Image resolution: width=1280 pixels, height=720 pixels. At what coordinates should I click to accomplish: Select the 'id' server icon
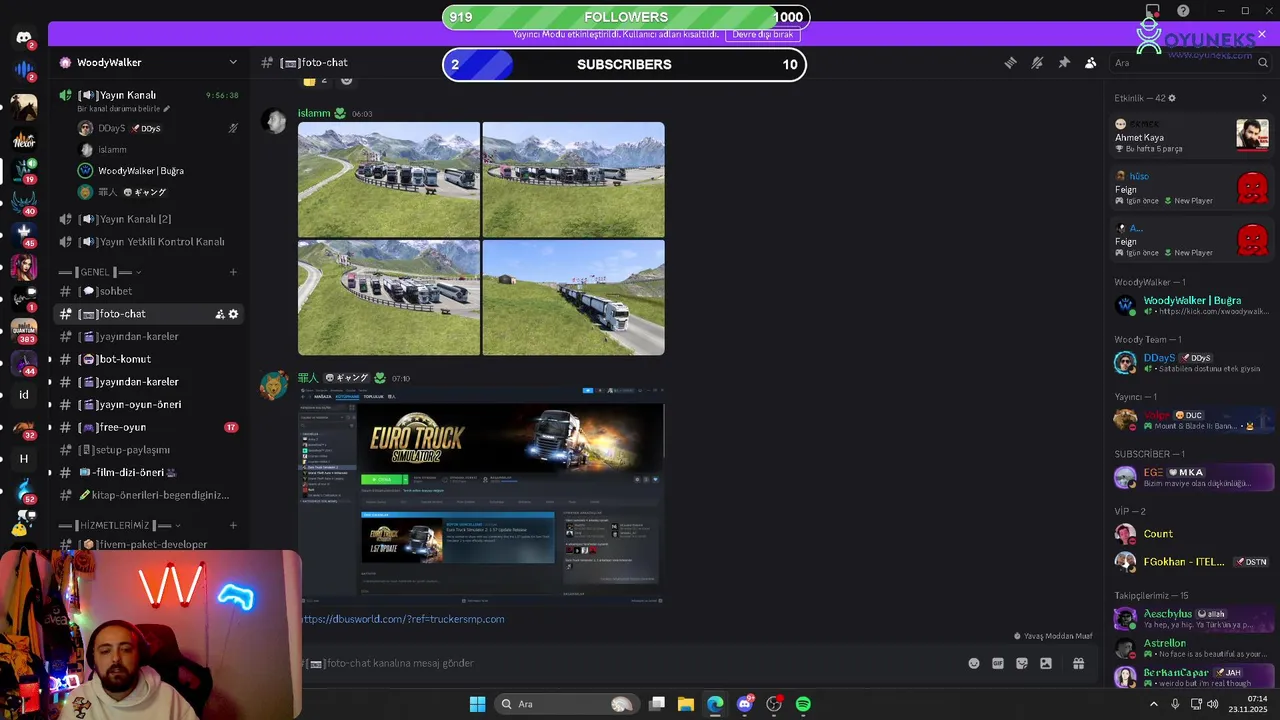tap(24, 394)
